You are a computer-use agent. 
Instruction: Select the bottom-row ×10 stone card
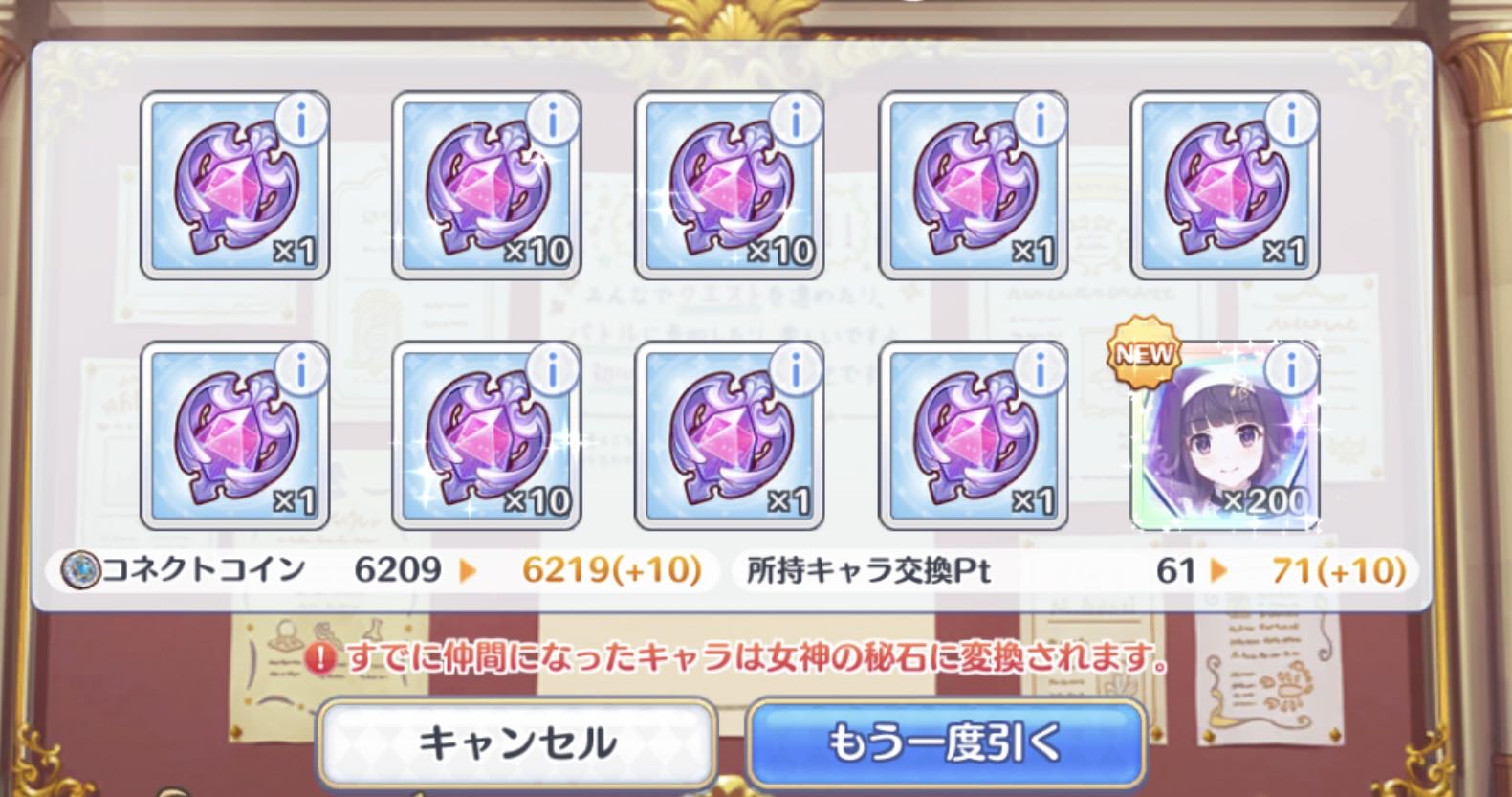click(487, 435)
